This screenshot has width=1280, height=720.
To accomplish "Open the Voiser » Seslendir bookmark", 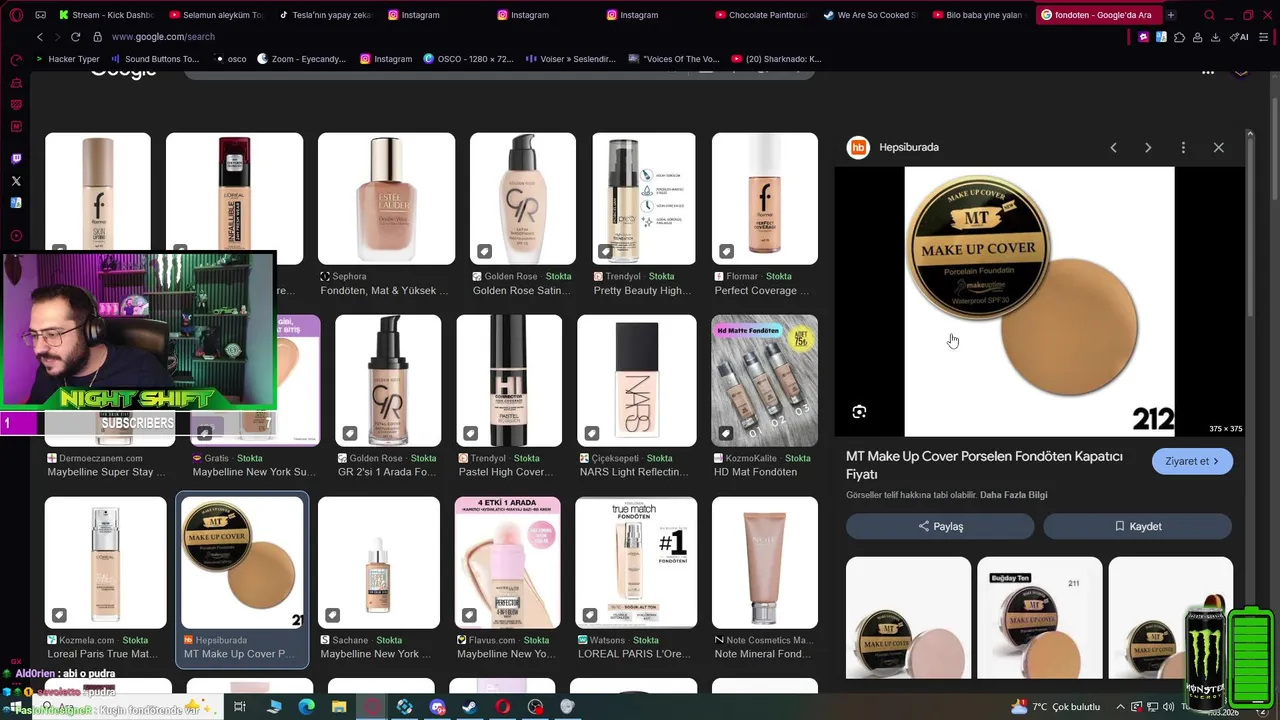I will point(570,59).
